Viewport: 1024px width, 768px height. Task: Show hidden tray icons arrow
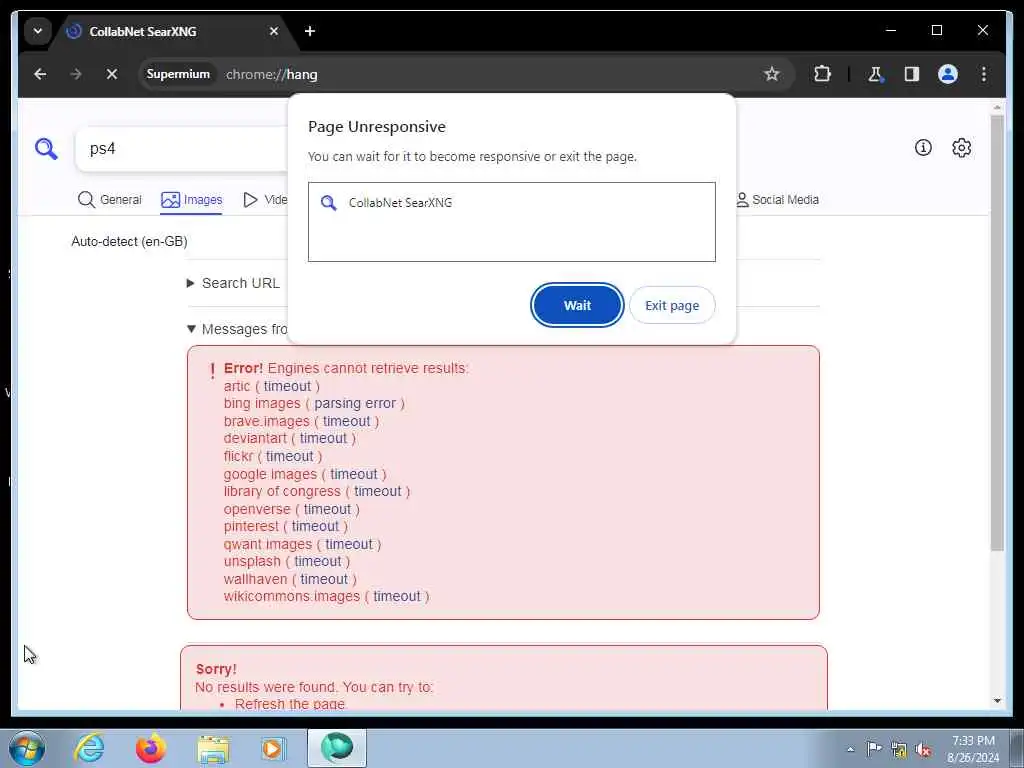pos(850,749)
